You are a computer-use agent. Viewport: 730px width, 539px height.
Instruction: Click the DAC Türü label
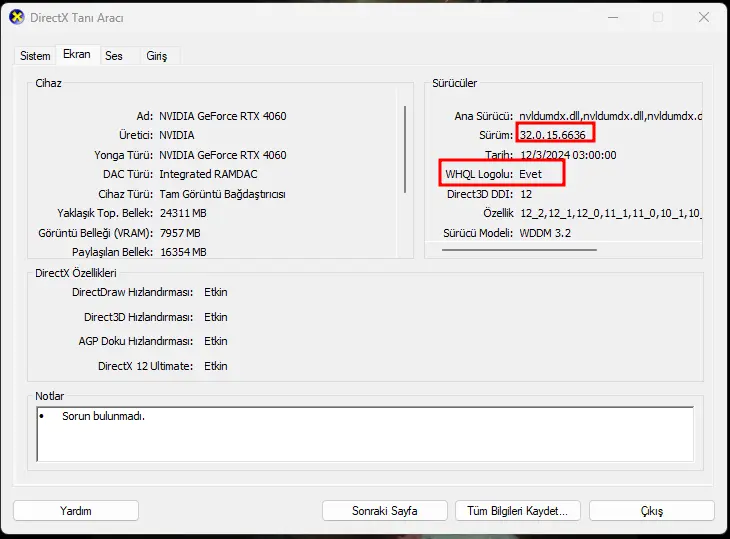[x=128, y=174]
